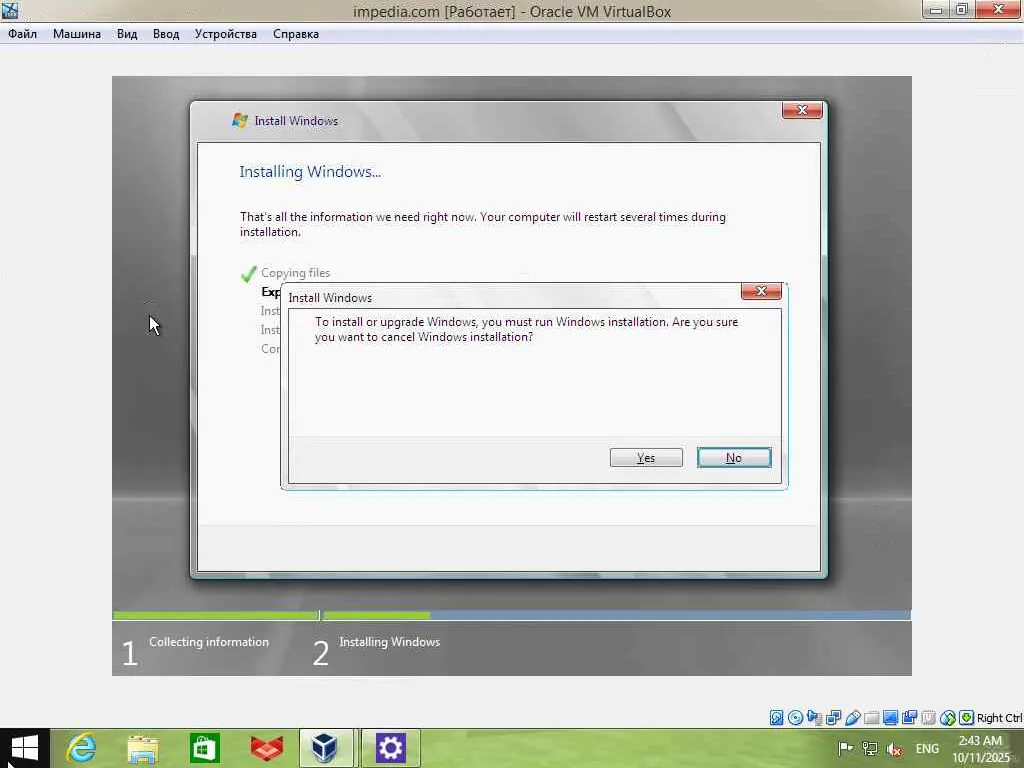
Task: Click VirtualBox hard disk activity indicator
Action: [x=776, y=718]
